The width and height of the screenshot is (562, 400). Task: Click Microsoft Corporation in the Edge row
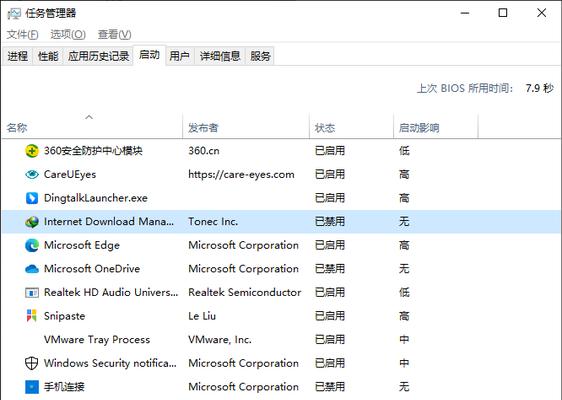coord(243,245)
